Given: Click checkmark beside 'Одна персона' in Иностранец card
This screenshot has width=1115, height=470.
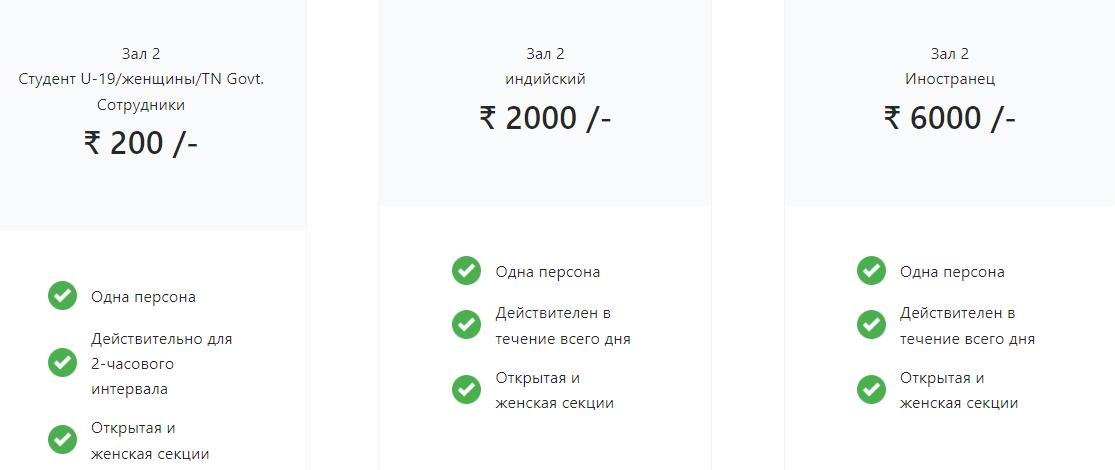Looking at the screenshot, I should pyautogui.click(x=871, y=271).
